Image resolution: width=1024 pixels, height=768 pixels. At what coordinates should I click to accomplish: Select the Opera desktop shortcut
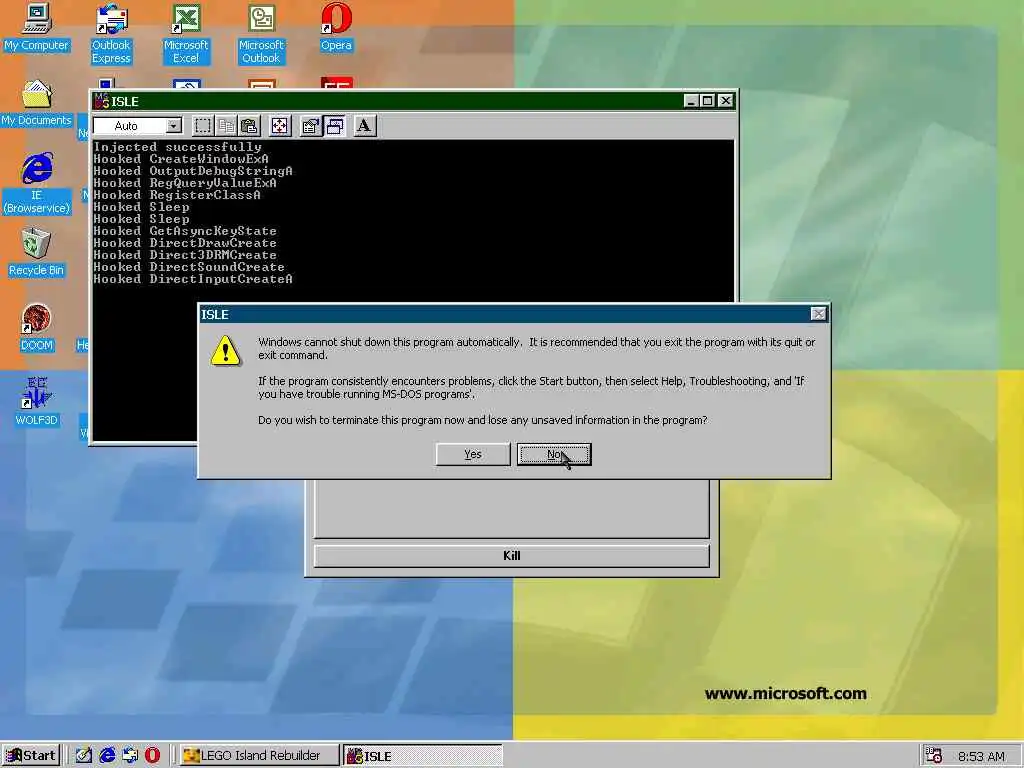[x=336, y=27]
